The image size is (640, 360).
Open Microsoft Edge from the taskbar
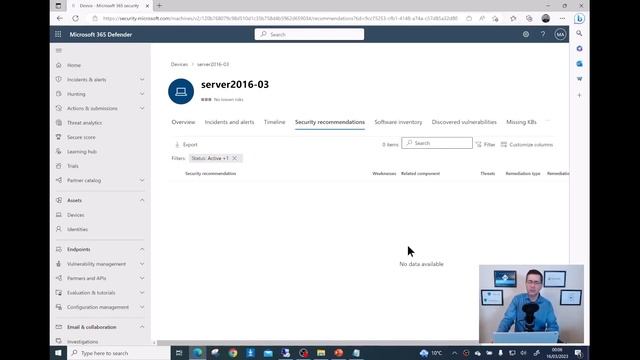click(x=198, y=353)
